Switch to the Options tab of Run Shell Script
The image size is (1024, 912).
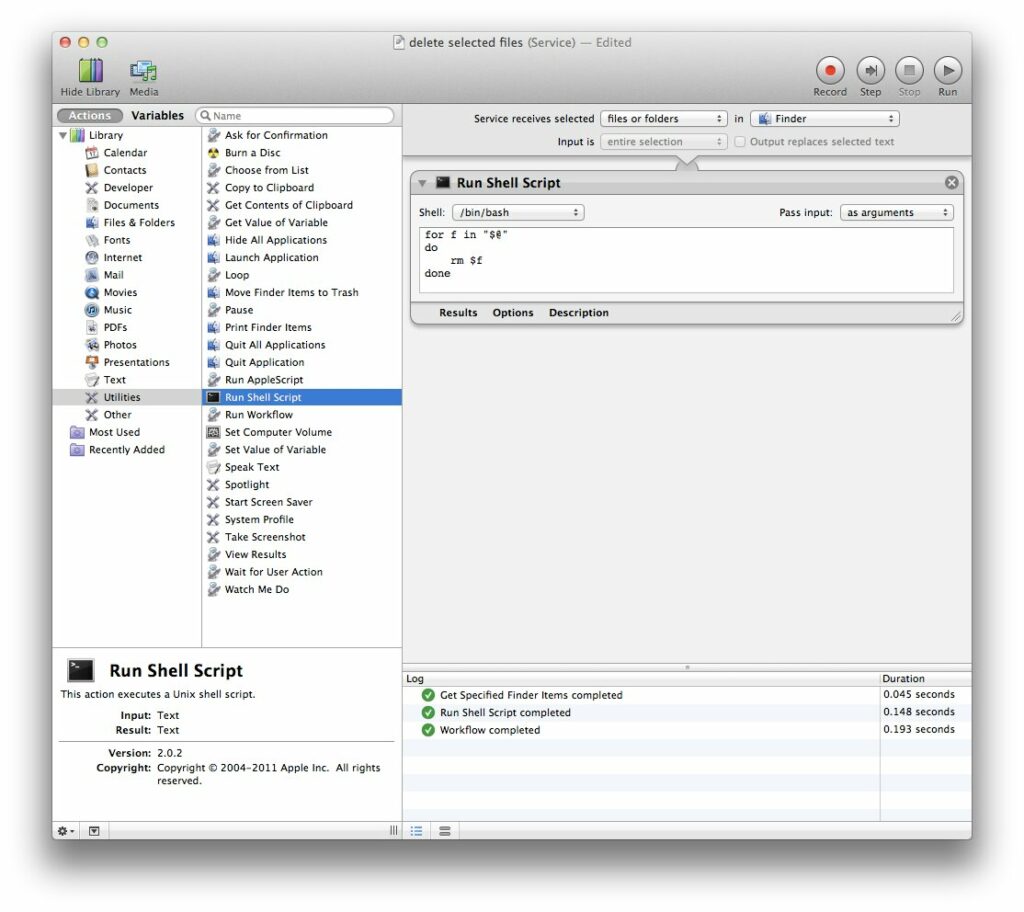(512, 312)
